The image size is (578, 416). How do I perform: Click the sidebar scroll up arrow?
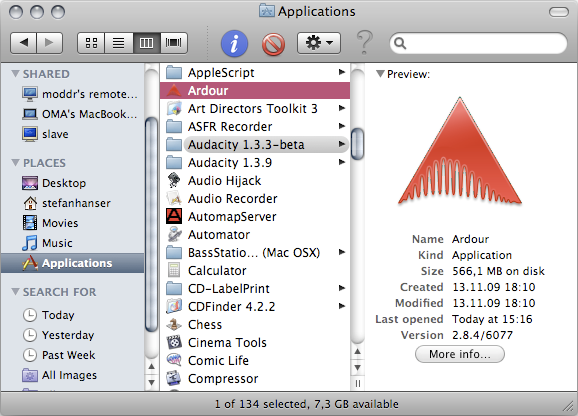(151, 367)
